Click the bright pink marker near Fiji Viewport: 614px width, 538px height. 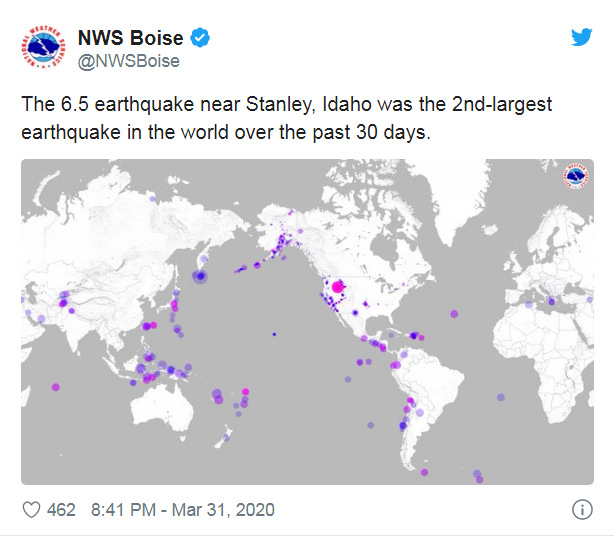click(x=246, y=392)
